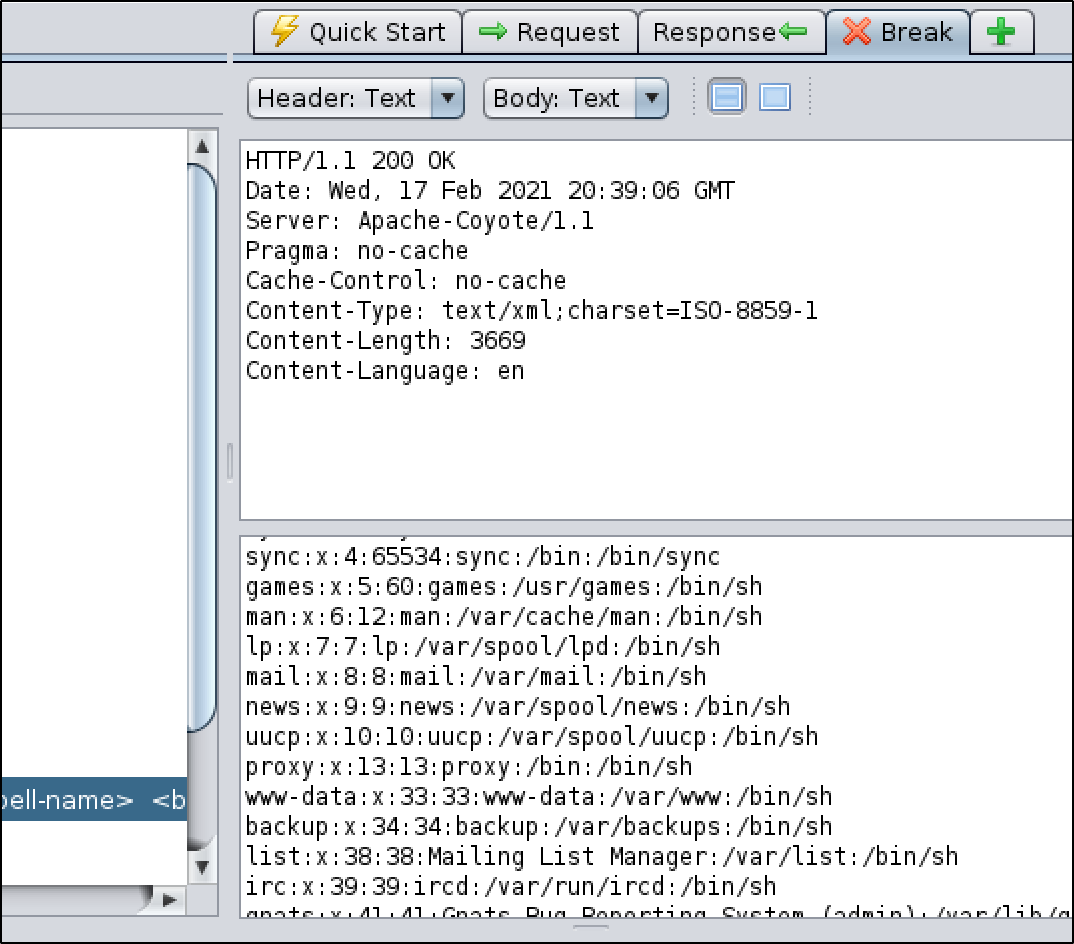Screen dimensions: 1074x944
Task: Switch to the Response tab
Action: coord(731,32)
